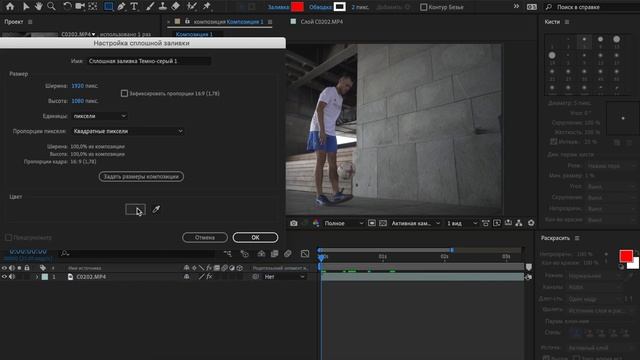Click the Home icon in the toolbar
The height and width of the screenshot is (360, 640).
10,6
